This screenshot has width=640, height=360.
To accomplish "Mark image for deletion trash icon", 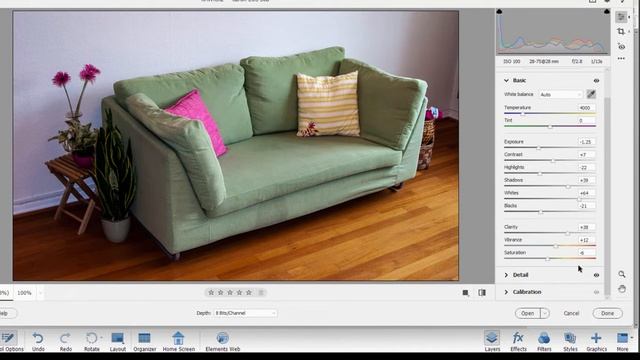I will [261, 292].
